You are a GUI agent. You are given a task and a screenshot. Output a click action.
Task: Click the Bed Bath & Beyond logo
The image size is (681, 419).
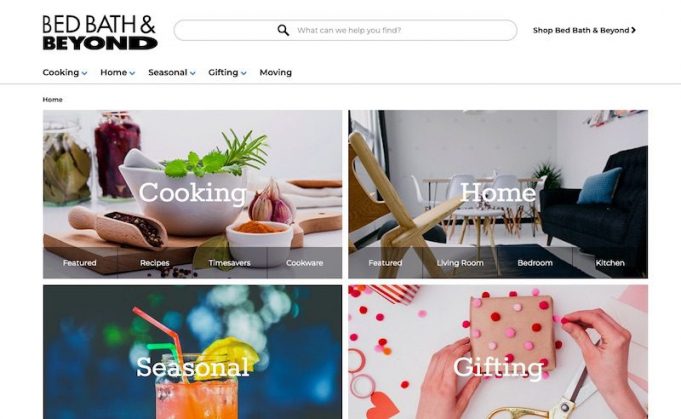pyautogui.click(x=99, y=33)
